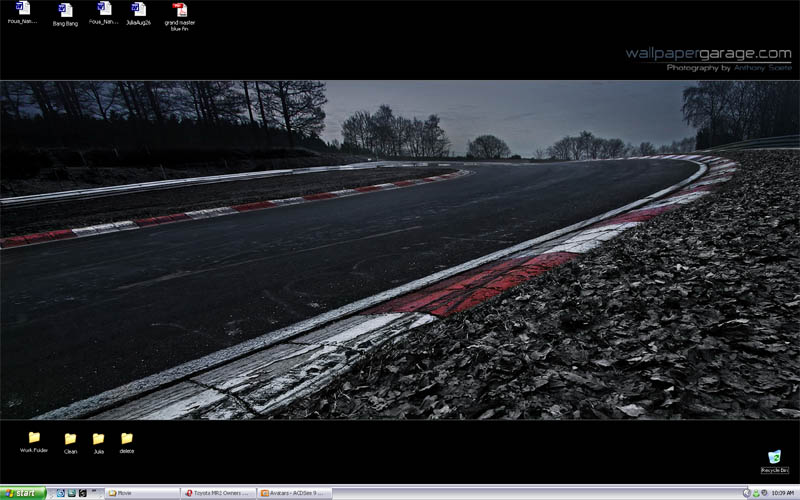Open the Windows Start menu
Image resolution: width=800 pixels, height=500 pixels.
[x=23, y=493]
